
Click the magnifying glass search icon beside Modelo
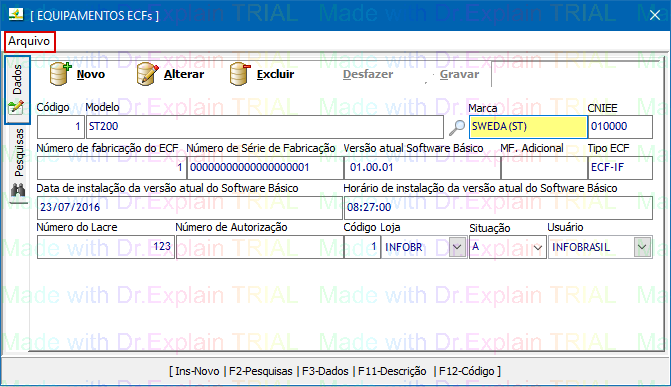pyautogui.click(x=457, y=127)
